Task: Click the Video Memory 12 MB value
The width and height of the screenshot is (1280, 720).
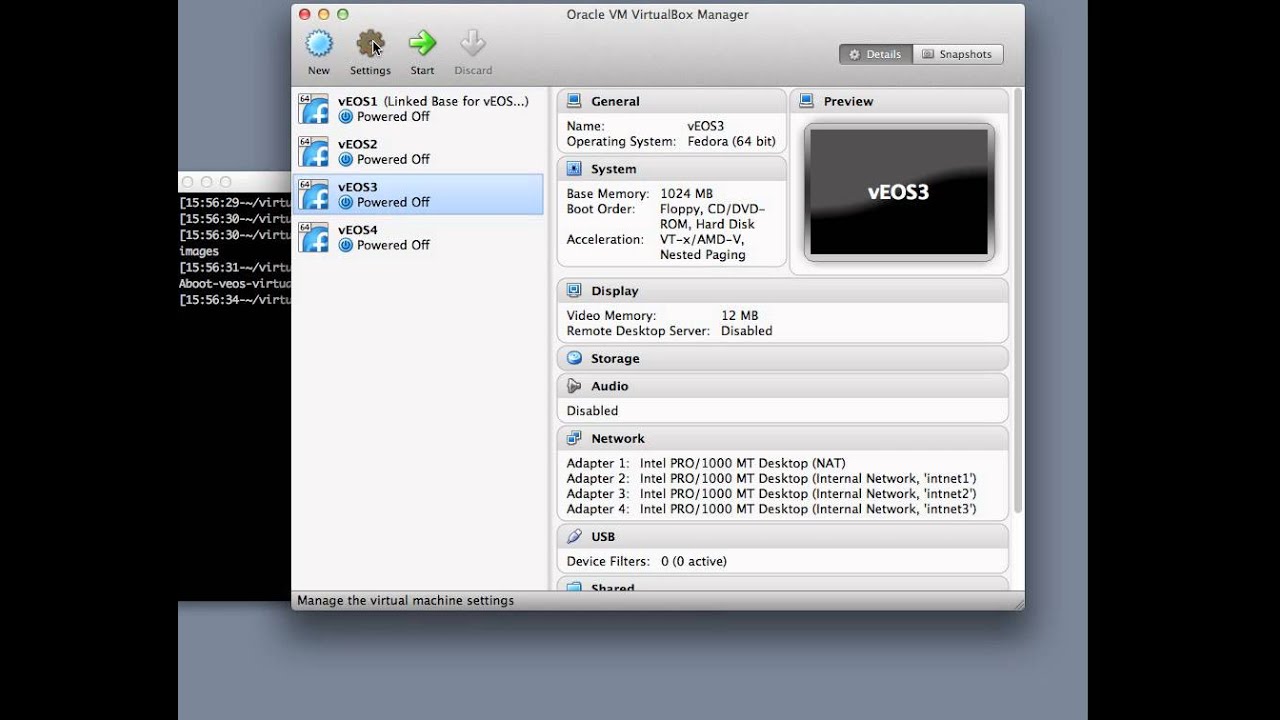Action: click(x=739, y=316)
